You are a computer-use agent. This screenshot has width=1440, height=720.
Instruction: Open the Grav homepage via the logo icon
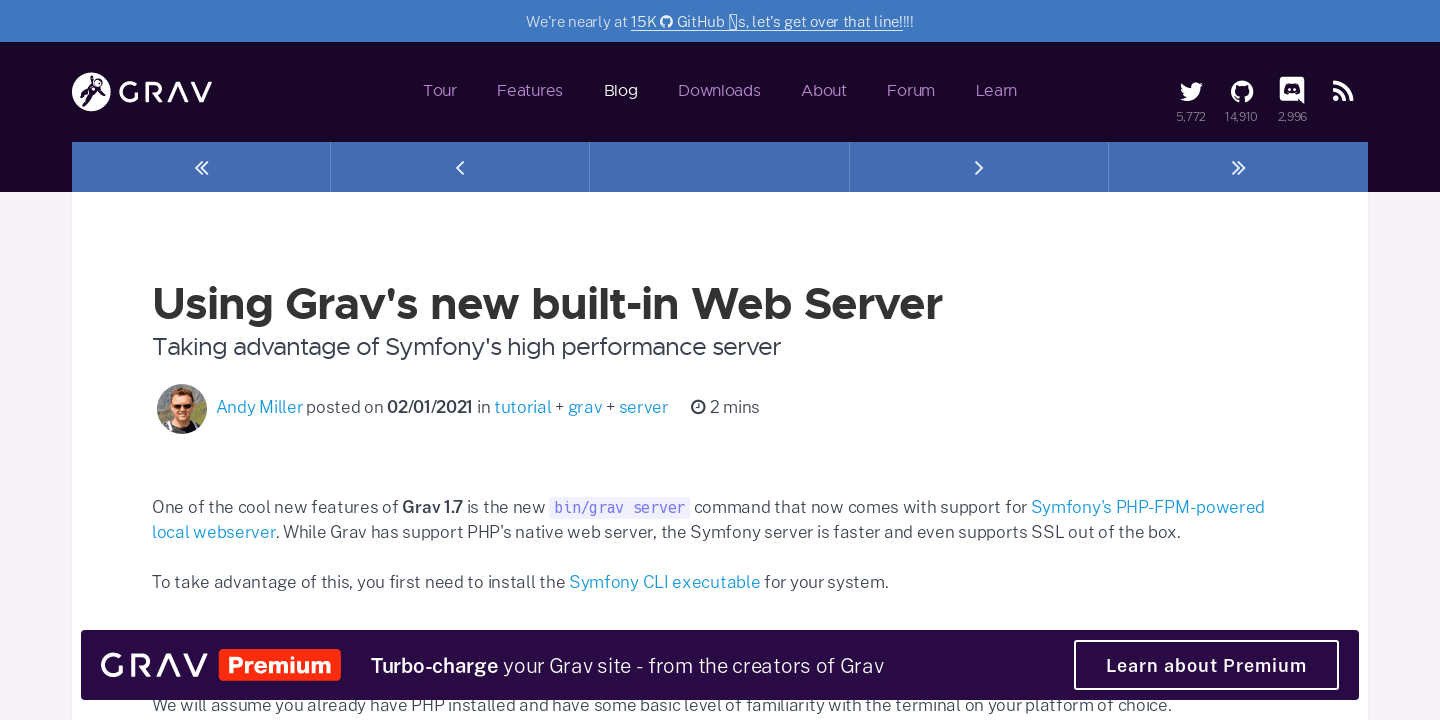coord(90,91)
